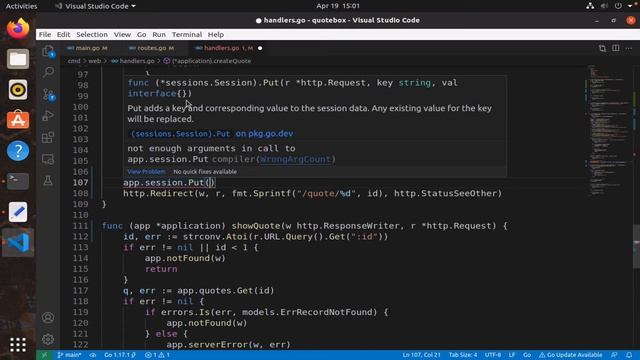Open the Visual Studio Code app menu in top bar

pos(96,6)
